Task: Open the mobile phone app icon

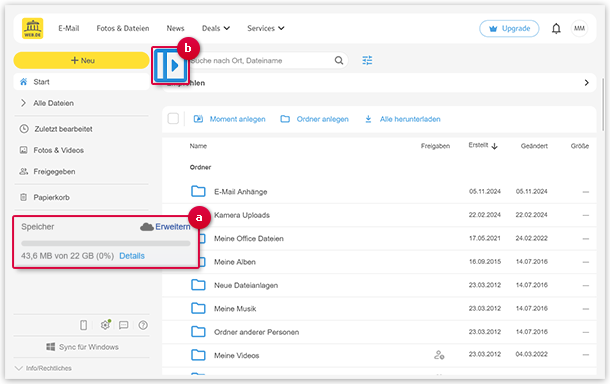Action: point(84,325)
